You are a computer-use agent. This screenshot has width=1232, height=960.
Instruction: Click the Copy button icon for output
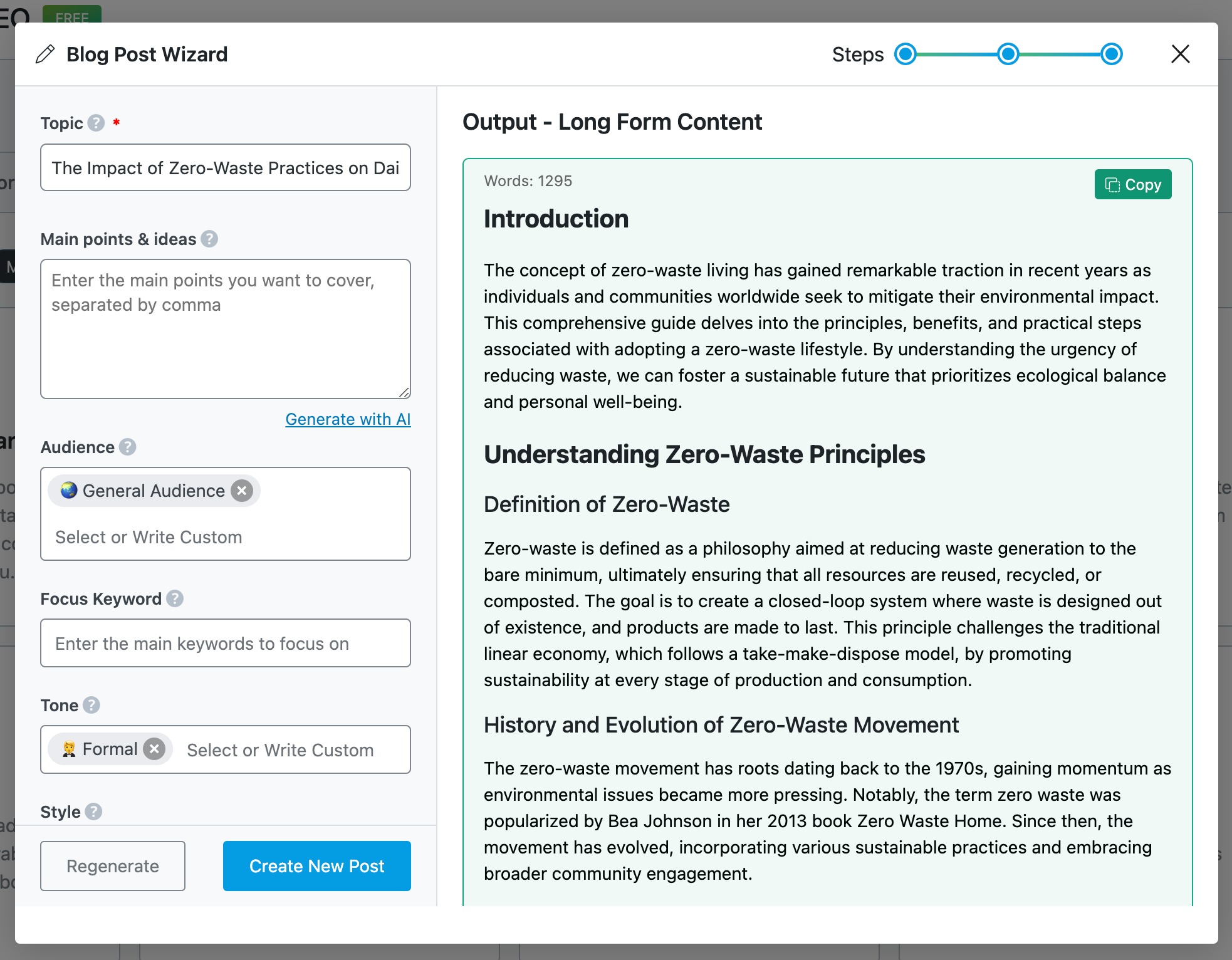pyautogui.click(x=1112, y=184)
